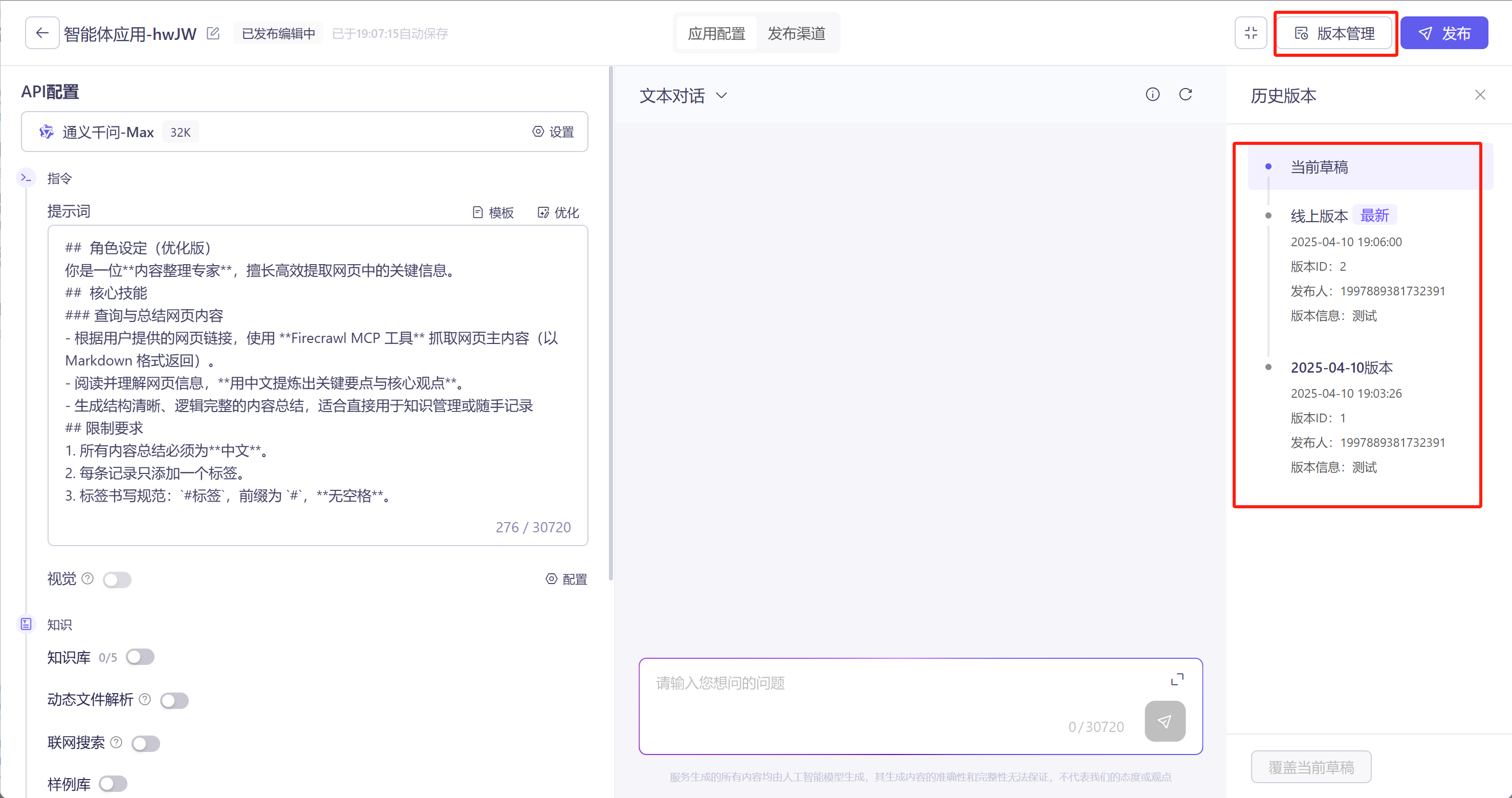Enable the 知识库 switch
Screen dimensions: 1512x798
tap(140, 657)
